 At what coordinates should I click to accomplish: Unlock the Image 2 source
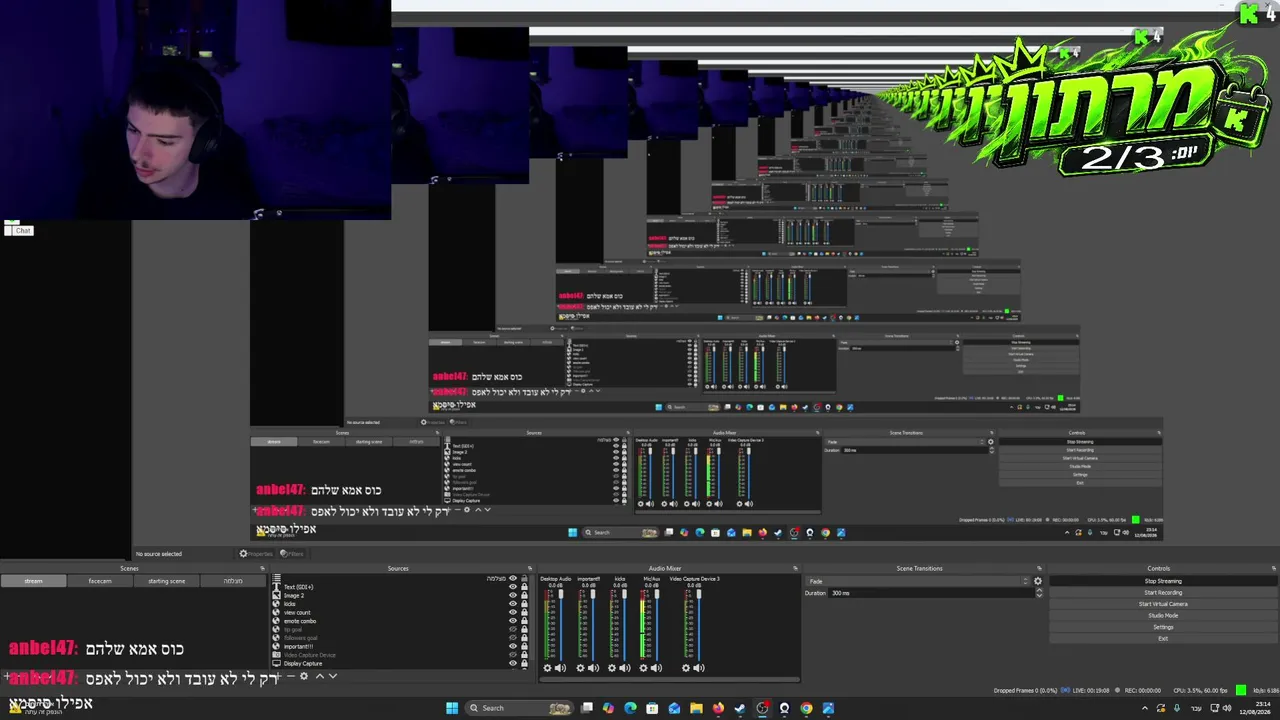pyautogui.click(x=524, y=596)
